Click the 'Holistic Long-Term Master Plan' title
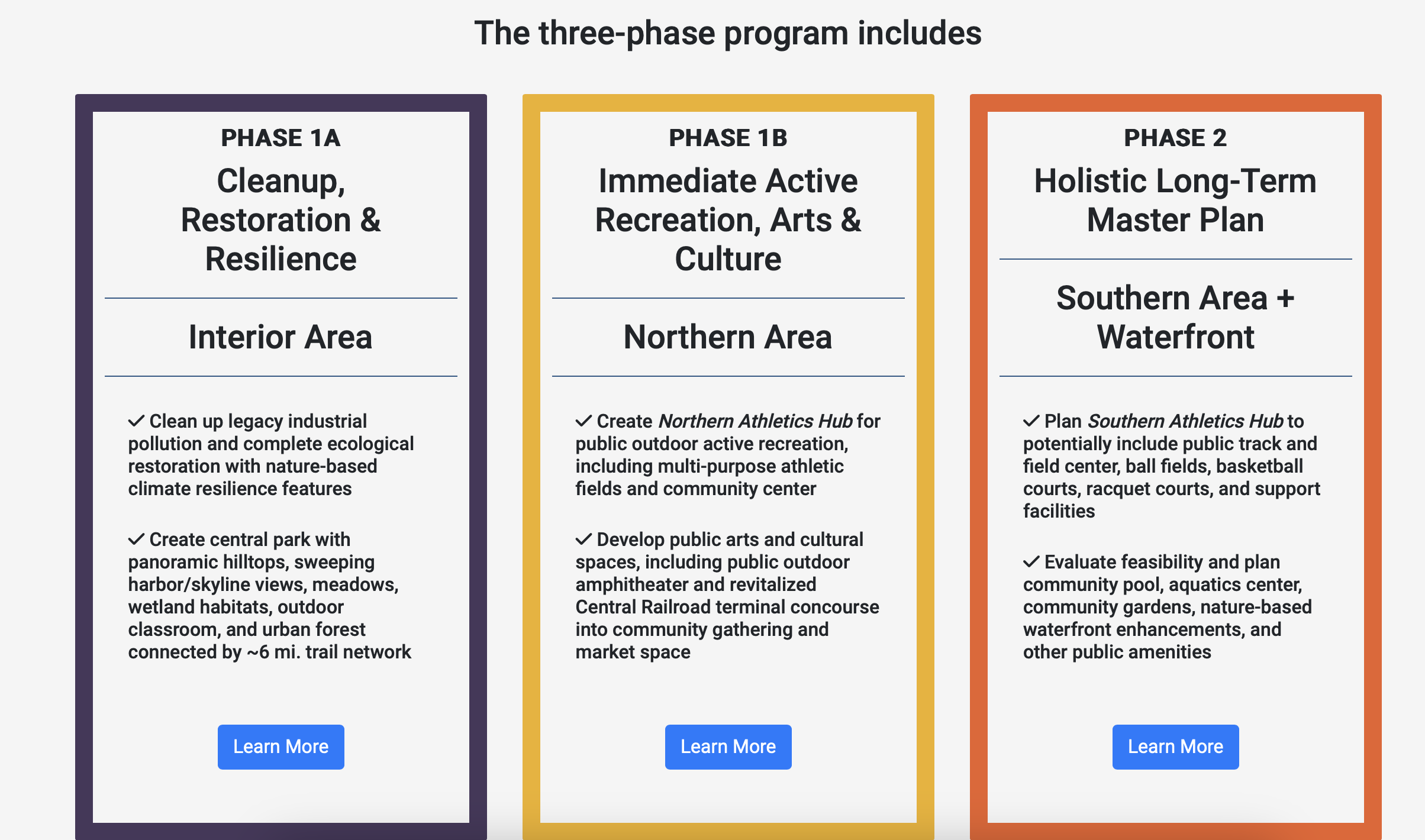Viewport: 1425px width, 840px height. pyautogui.click(x=1175, y=200)
